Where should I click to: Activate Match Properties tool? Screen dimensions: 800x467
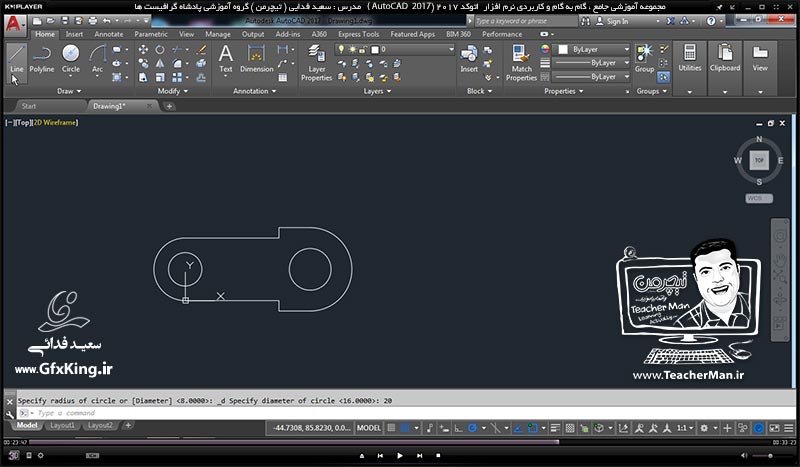(x=521, y=63)
